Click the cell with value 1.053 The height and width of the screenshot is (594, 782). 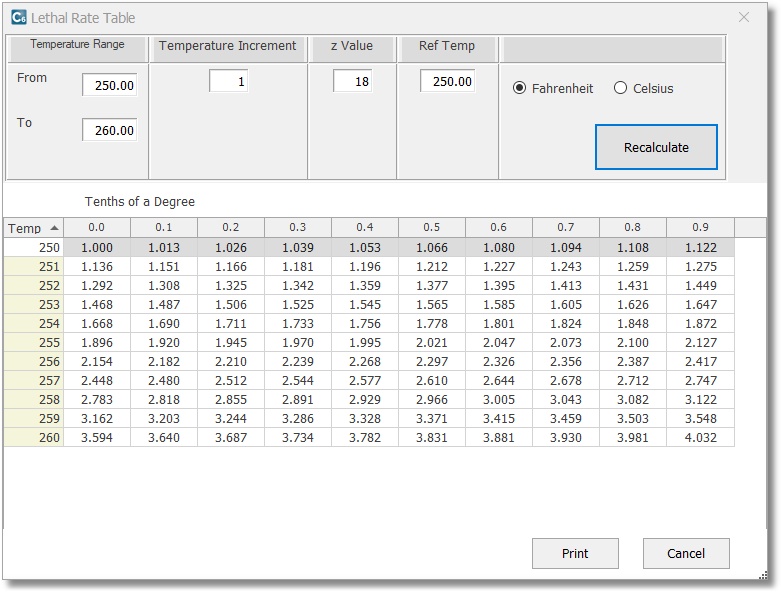click(365, 247)
